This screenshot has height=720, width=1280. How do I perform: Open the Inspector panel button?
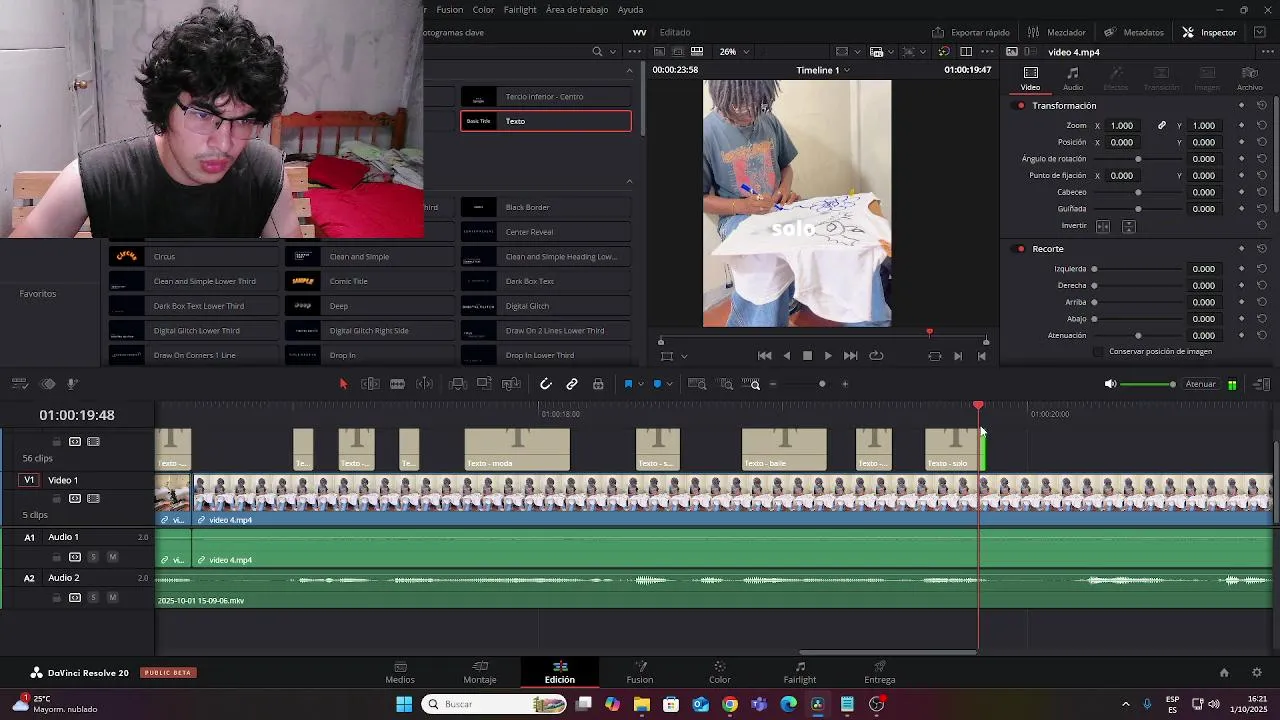(x=1209, y=32)
